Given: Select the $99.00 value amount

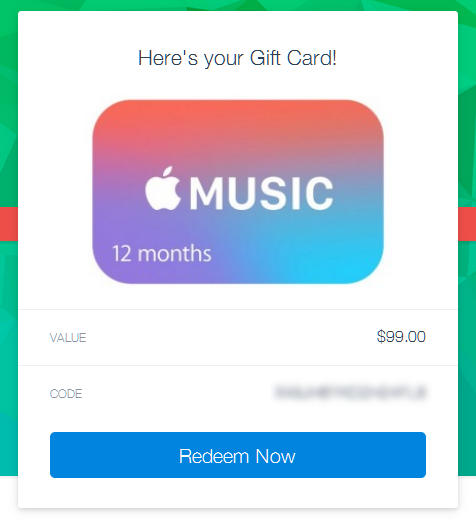Looking at the screenshot, I should (x=401, y=336).
